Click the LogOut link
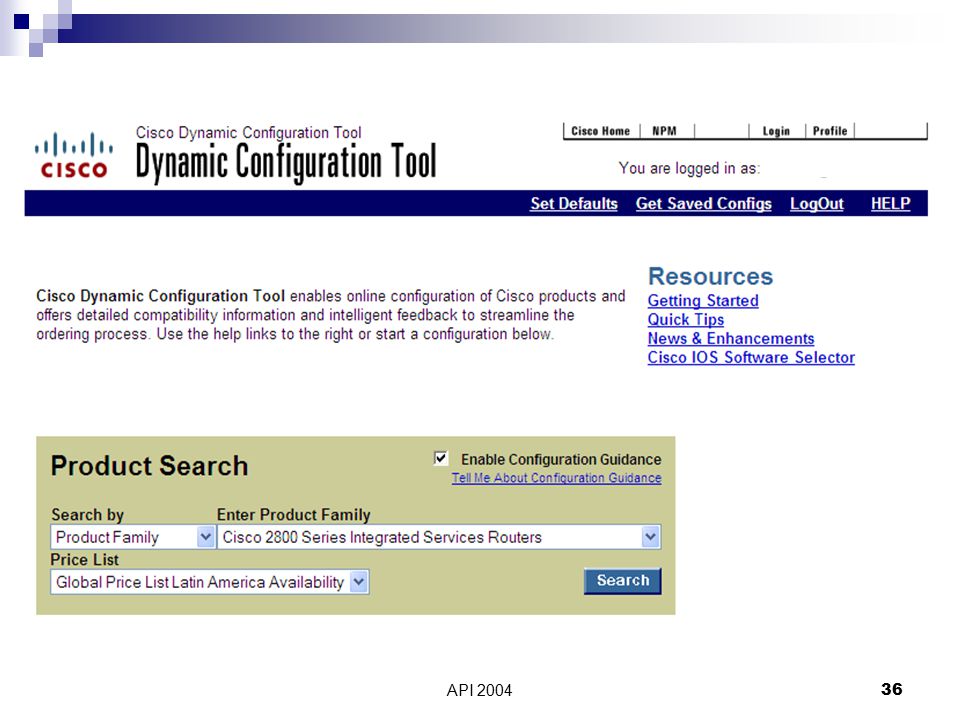The height and width of the screenshot is (720, 960). coord(817,203)
